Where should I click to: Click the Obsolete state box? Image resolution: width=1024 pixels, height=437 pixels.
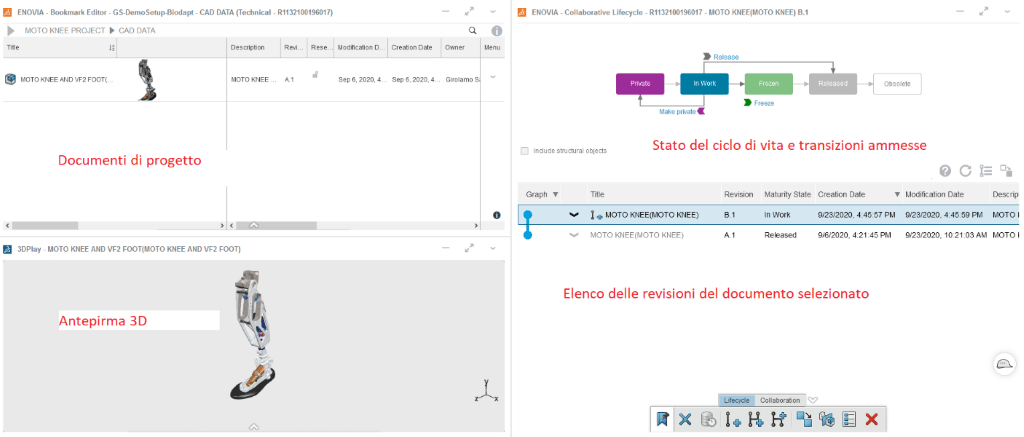pos(897,84)
